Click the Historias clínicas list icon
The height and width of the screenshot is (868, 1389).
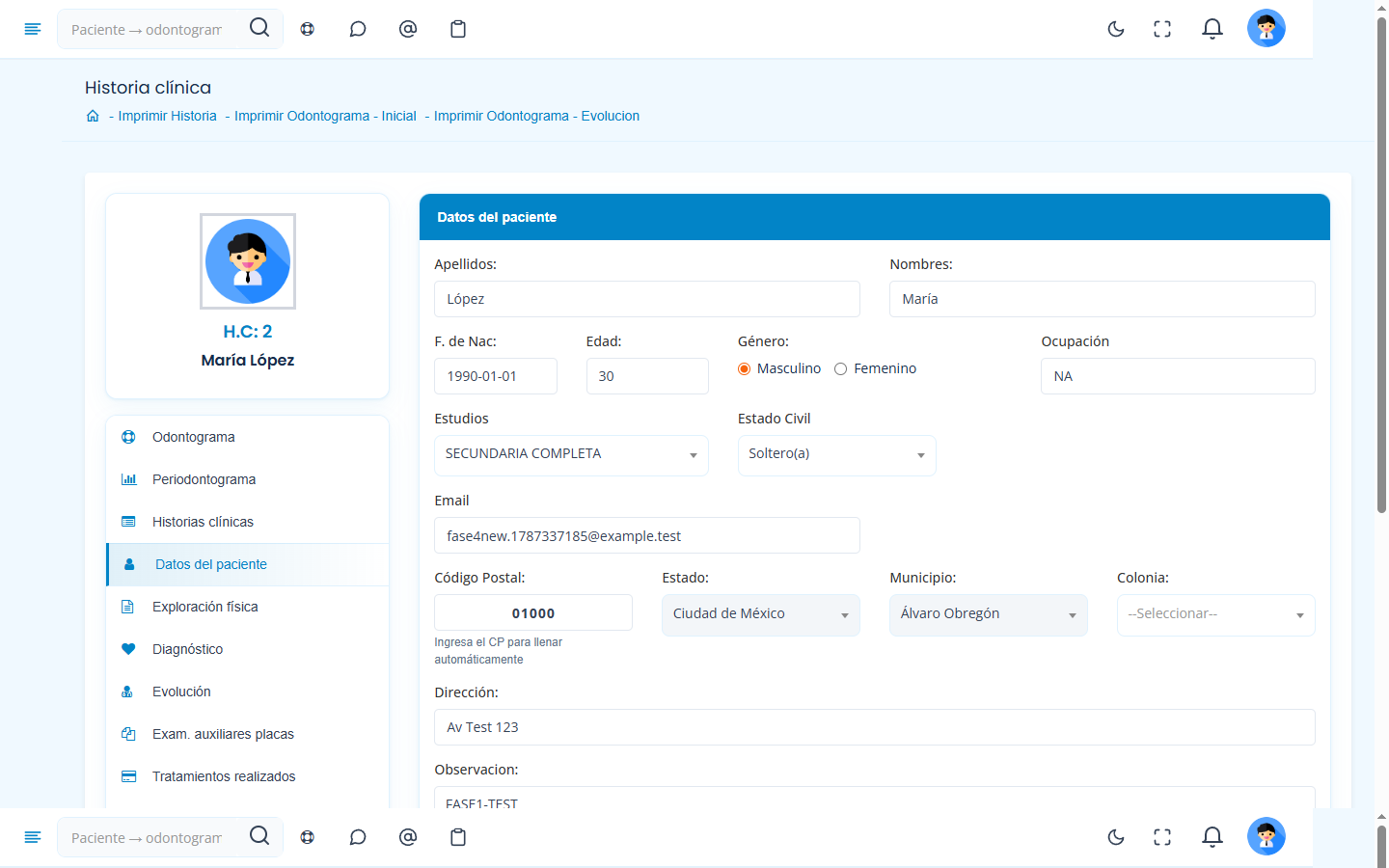click(128, 522)
